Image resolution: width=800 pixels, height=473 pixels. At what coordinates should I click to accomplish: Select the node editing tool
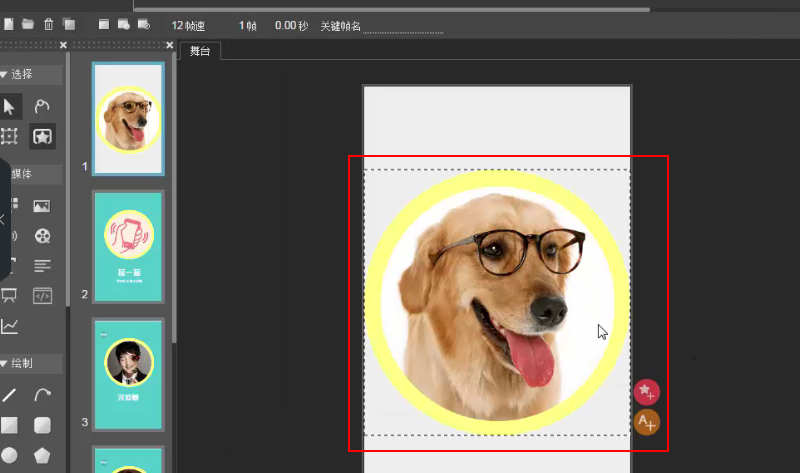click(42, 107)
